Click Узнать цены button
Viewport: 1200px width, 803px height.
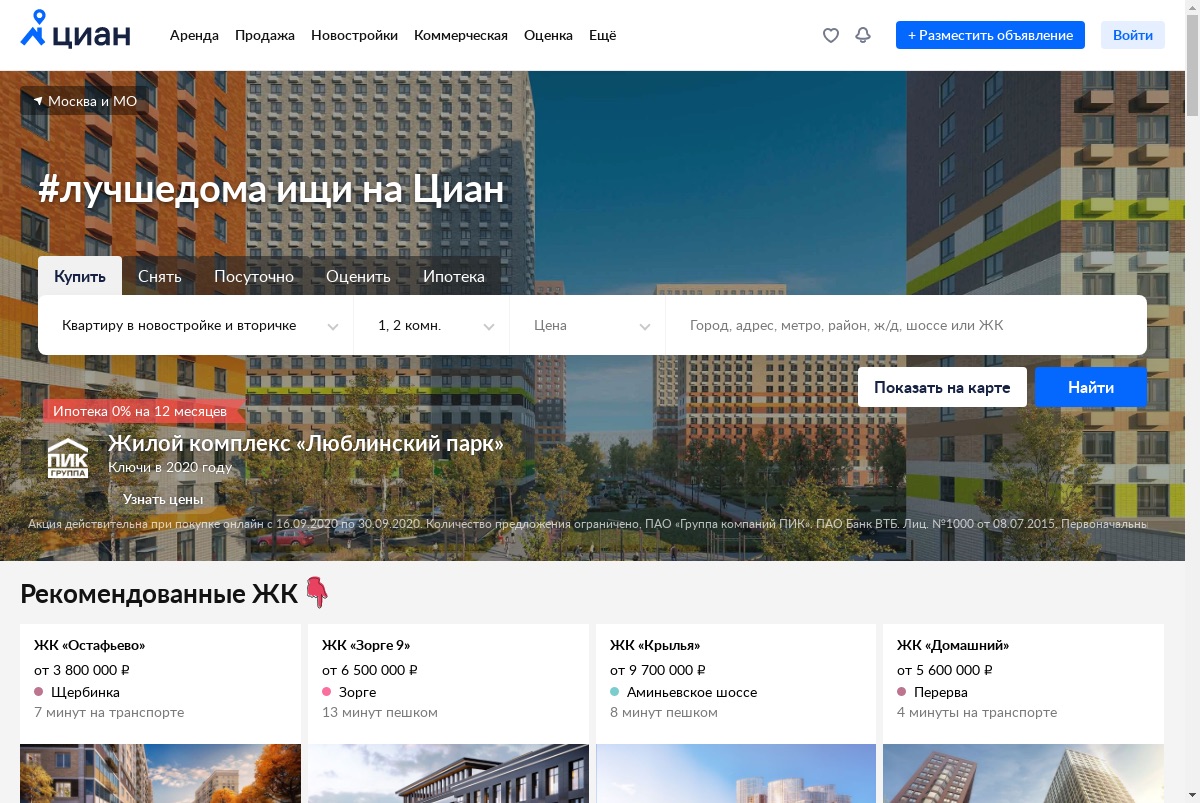click(x=163, y=498)
